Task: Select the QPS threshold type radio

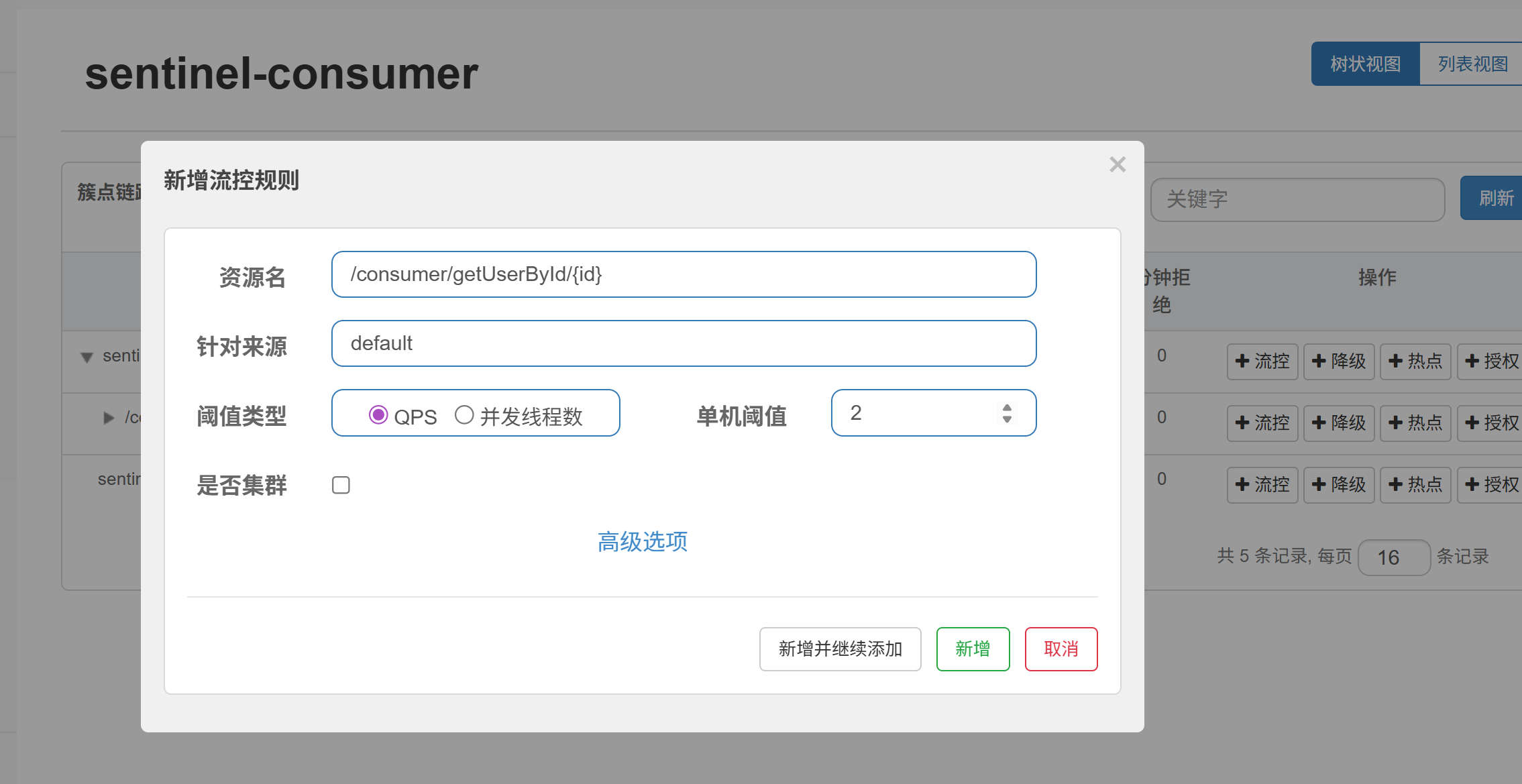Action: click(x=378, y=415)
